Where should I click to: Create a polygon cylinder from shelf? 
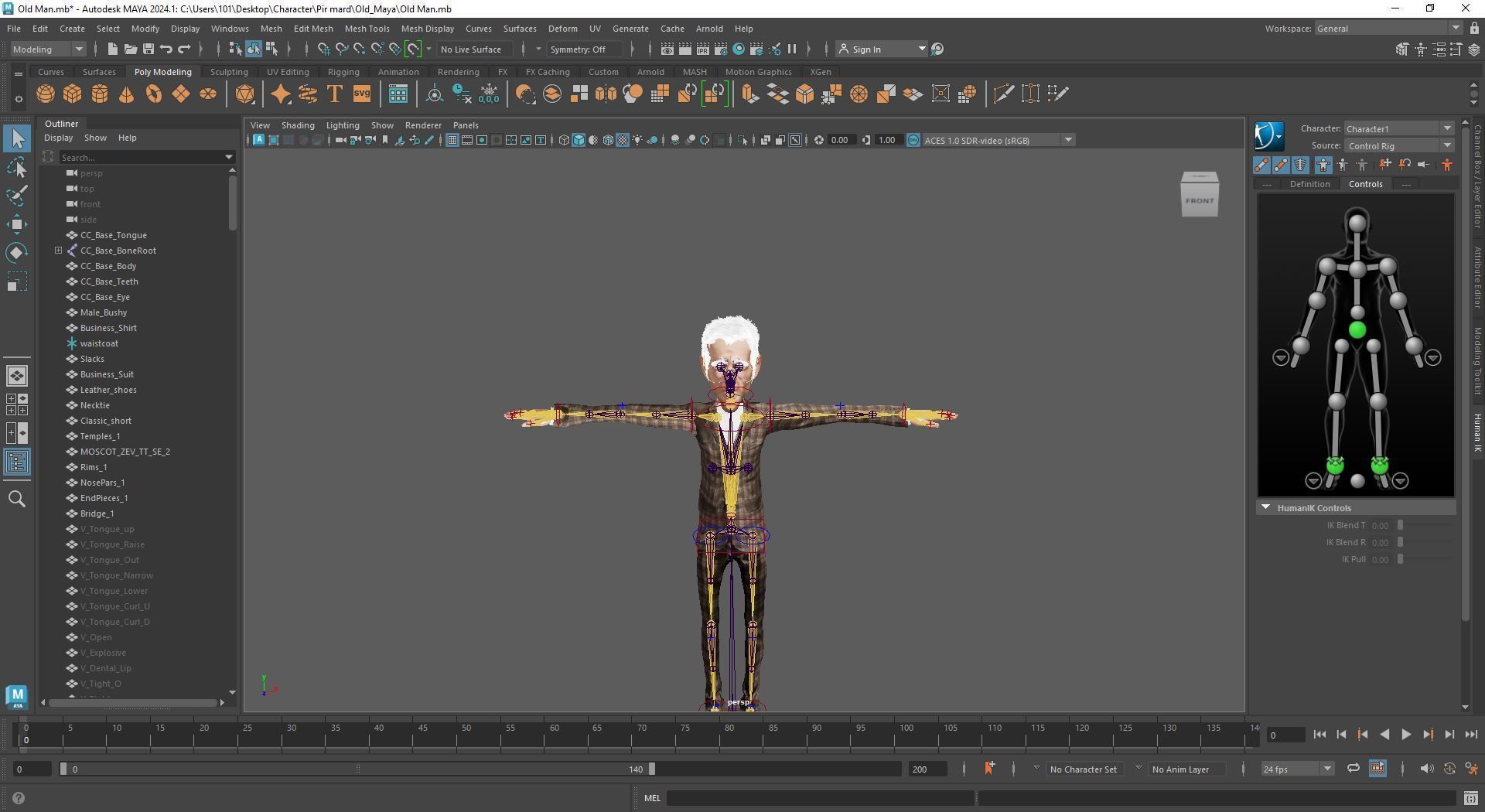coord(100,94)
